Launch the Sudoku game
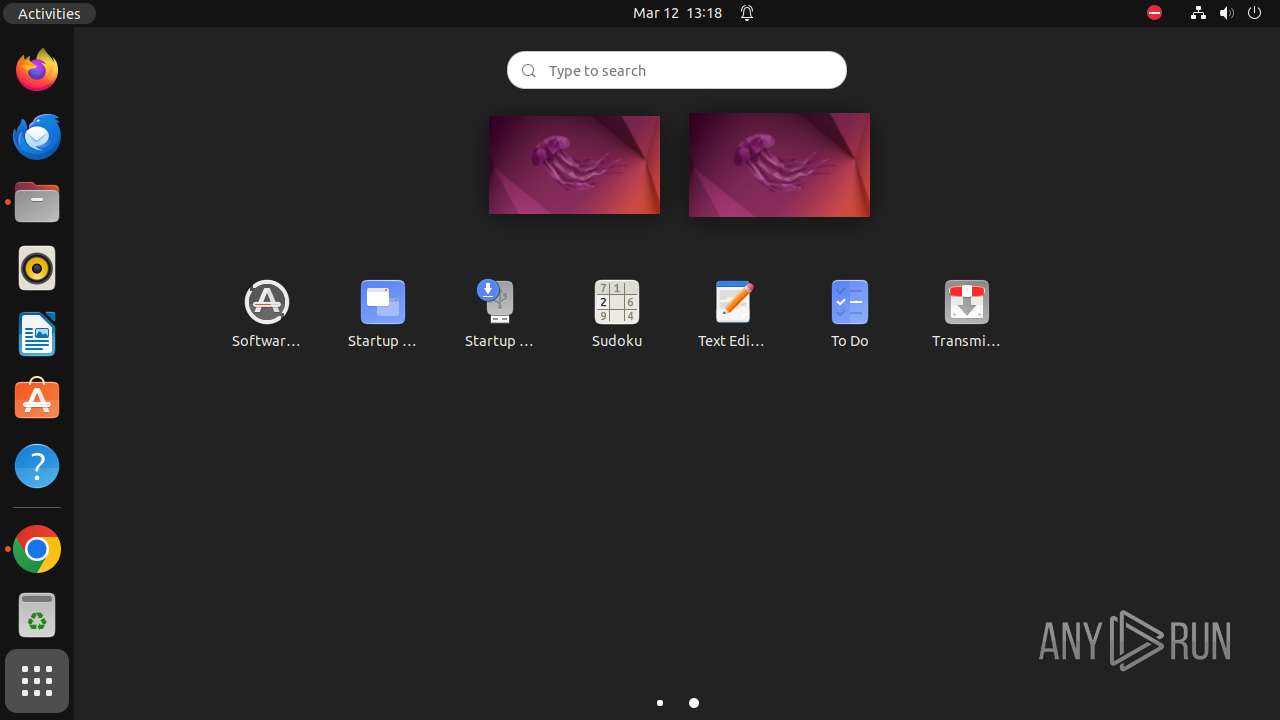This screenshot has width=1280, height=720. [x=616, y=314]
